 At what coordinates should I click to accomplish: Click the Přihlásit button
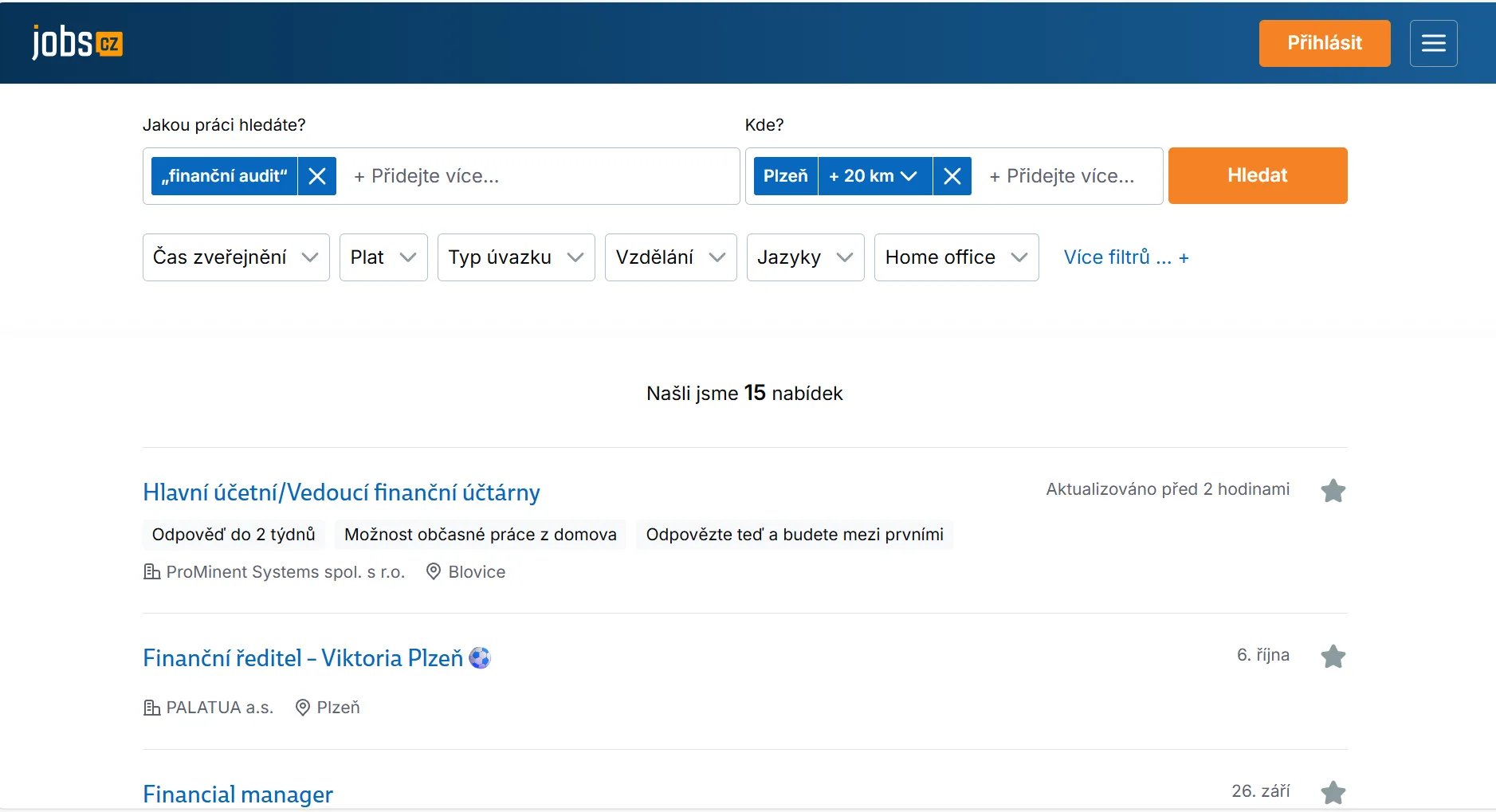1325,43
